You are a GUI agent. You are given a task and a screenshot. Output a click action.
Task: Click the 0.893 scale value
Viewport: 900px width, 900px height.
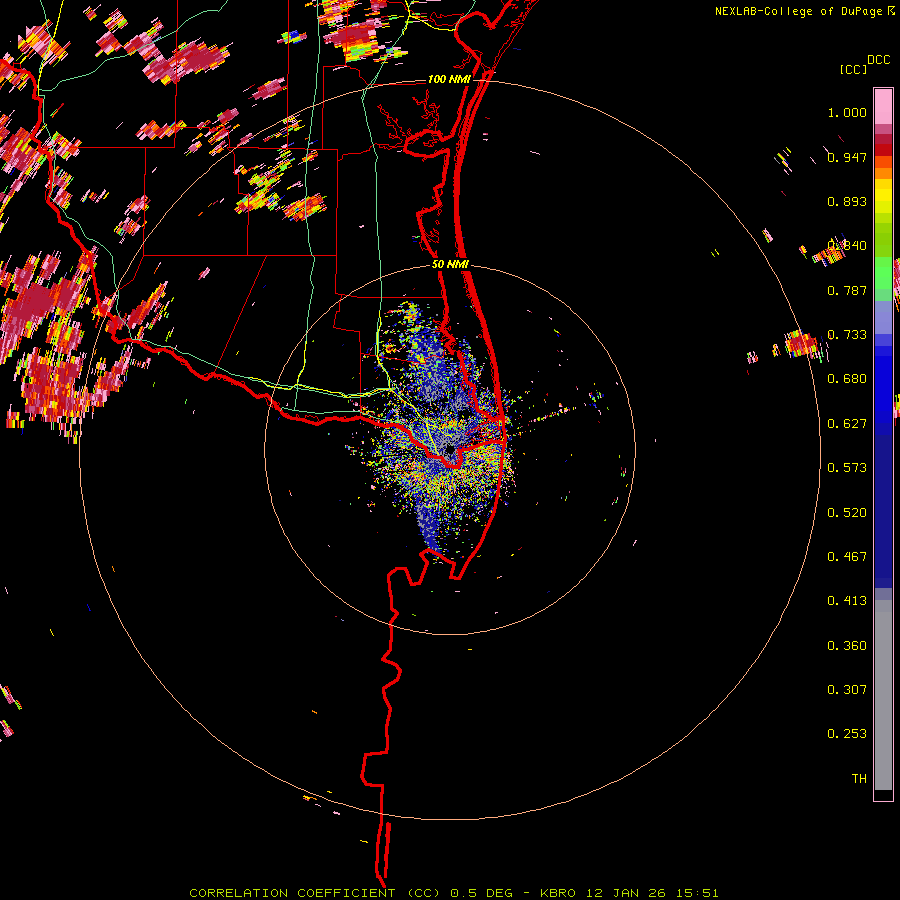[x=847, y=201]
